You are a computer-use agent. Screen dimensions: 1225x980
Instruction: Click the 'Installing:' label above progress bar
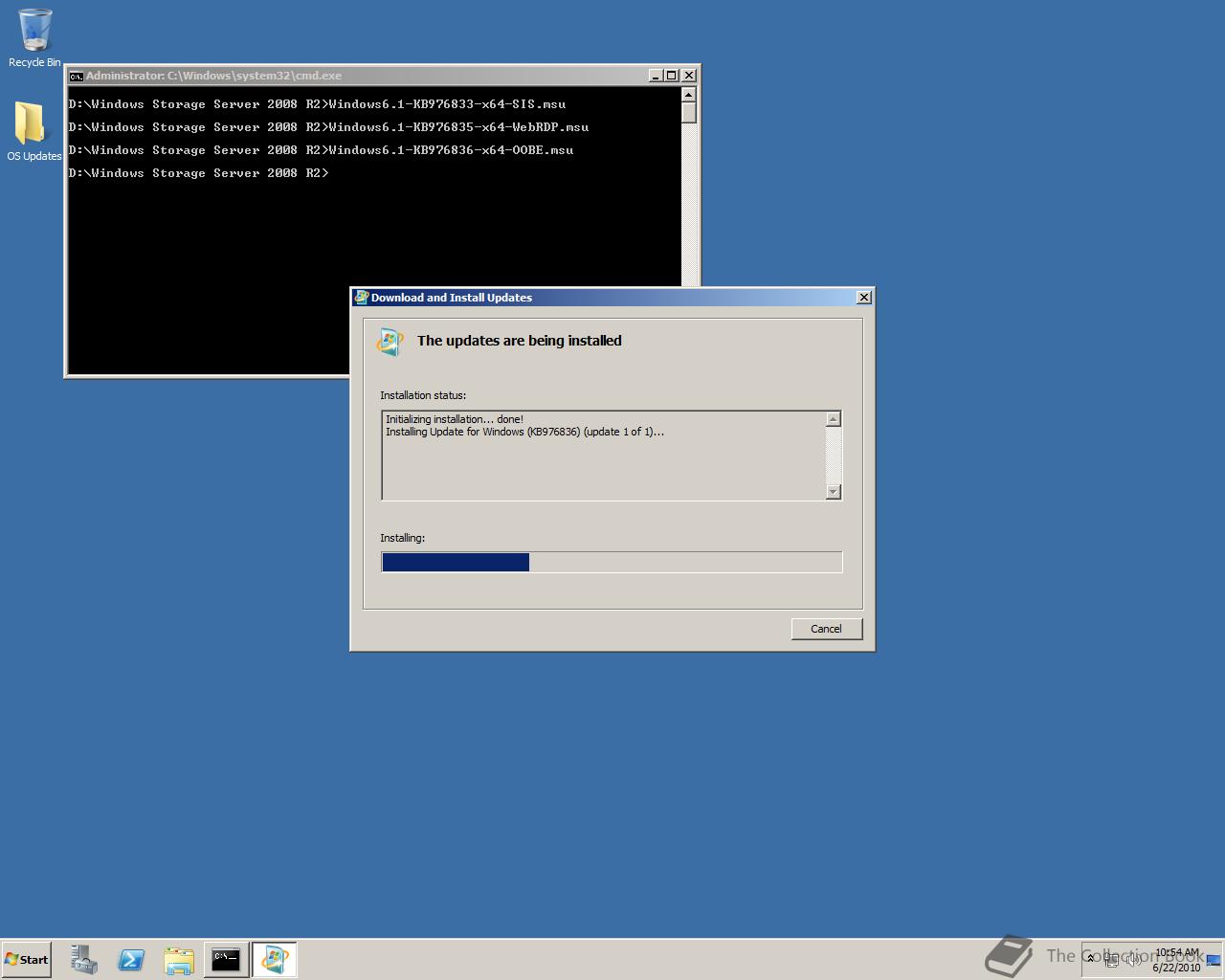tap(402, 538)
